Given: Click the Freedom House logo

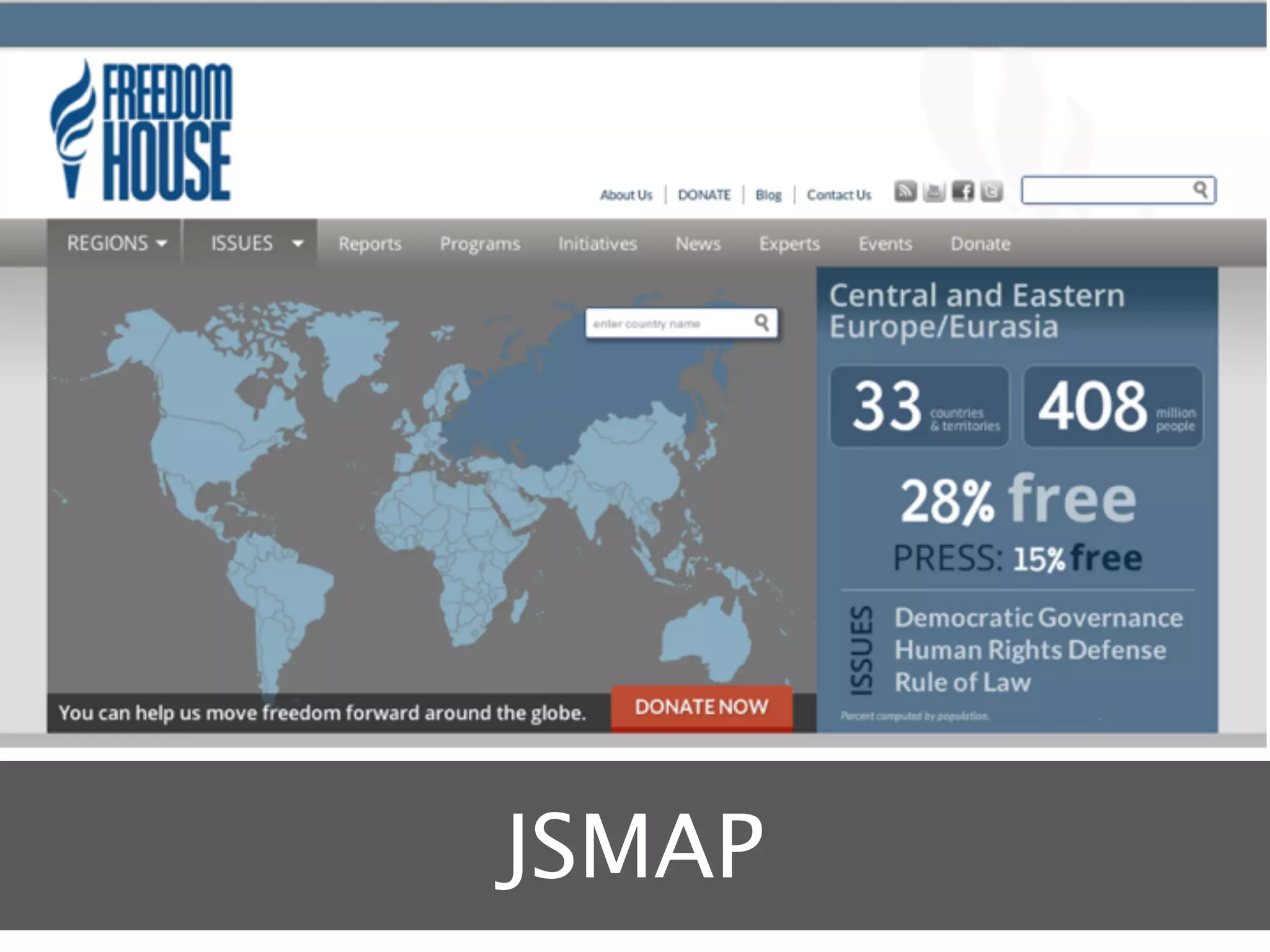Looking at the screenshot, I should (141, 130).
